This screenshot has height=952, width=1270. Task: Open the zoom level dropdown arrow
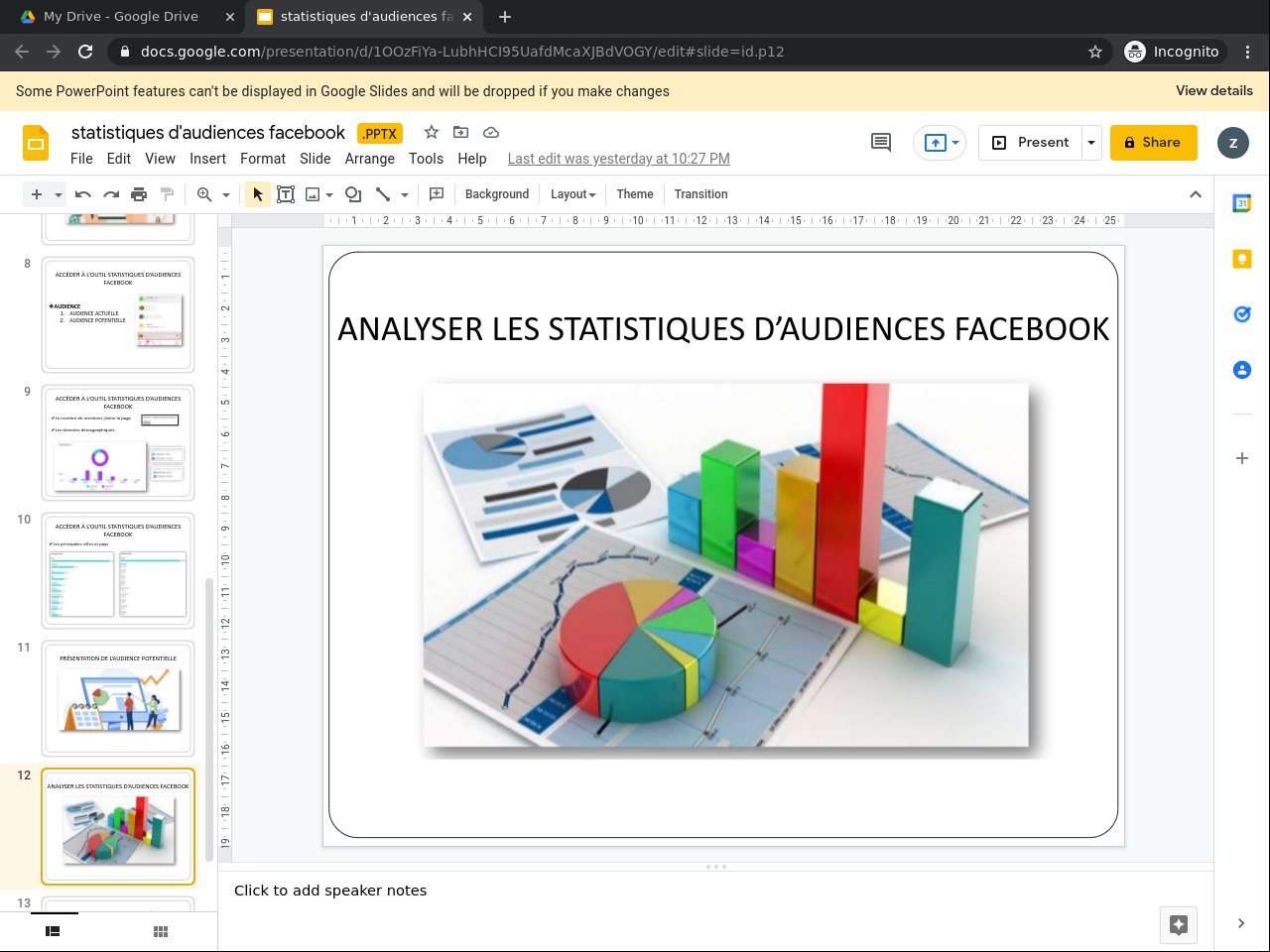coord(226,194)
